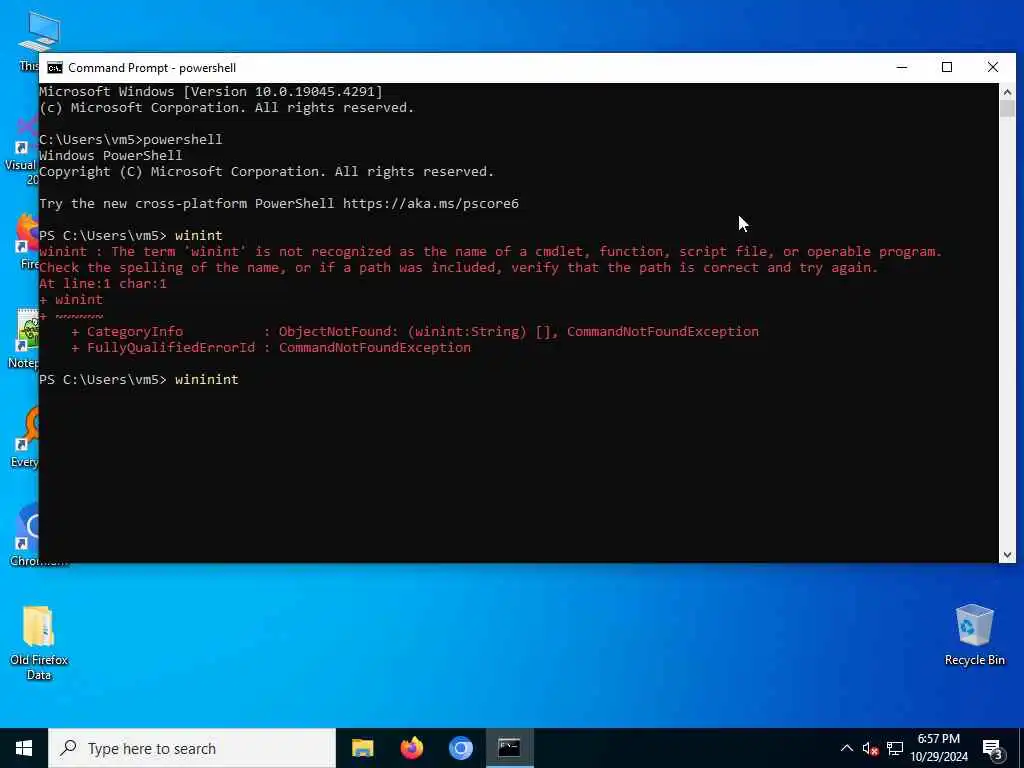The height and width of the screenshot is (768, 1024).
Task: Click 'C:\Users\vm5>powershell' command line
Action: 131,140
